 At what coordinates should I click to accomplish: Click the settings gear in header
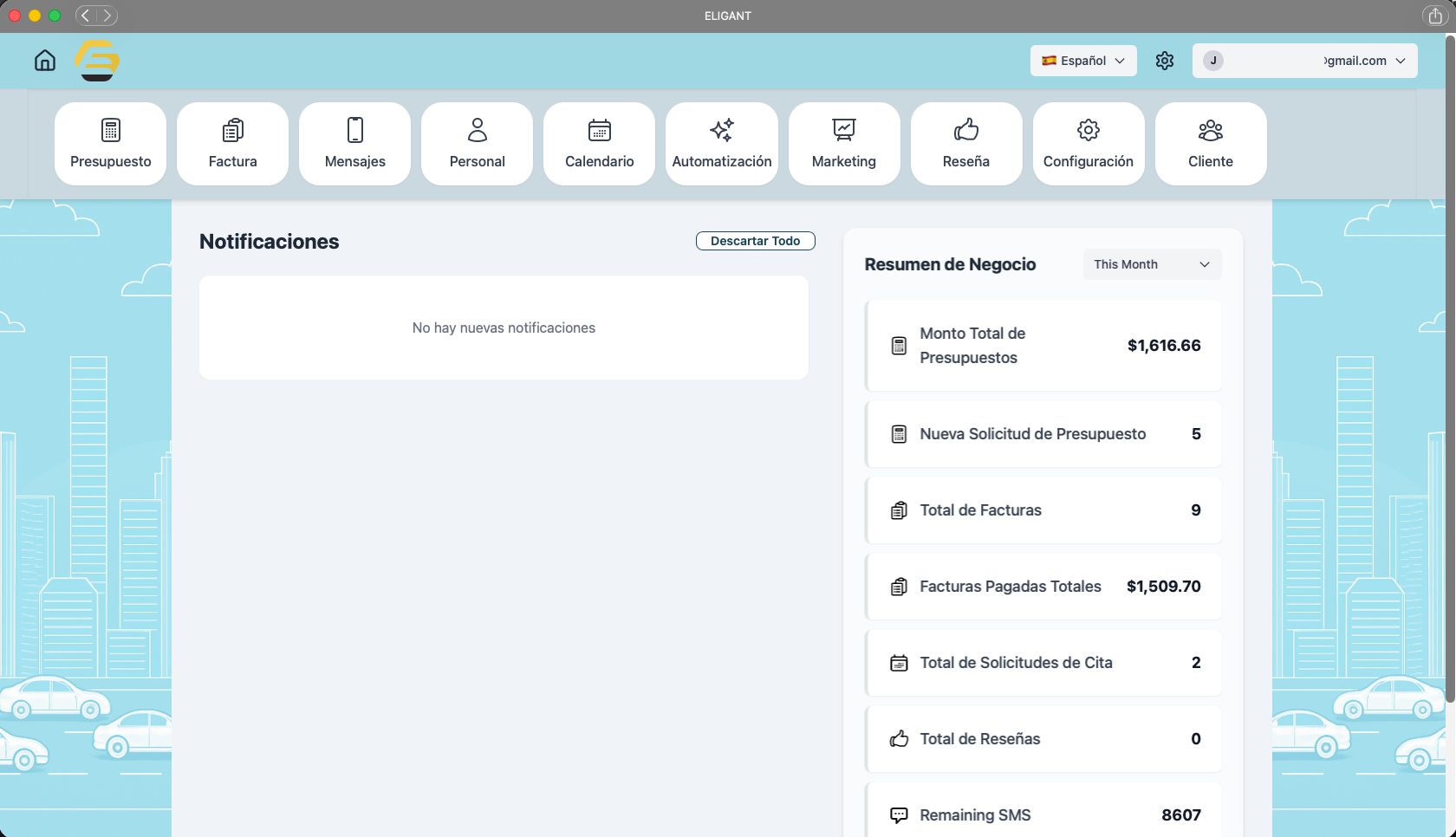(1165, 61)
